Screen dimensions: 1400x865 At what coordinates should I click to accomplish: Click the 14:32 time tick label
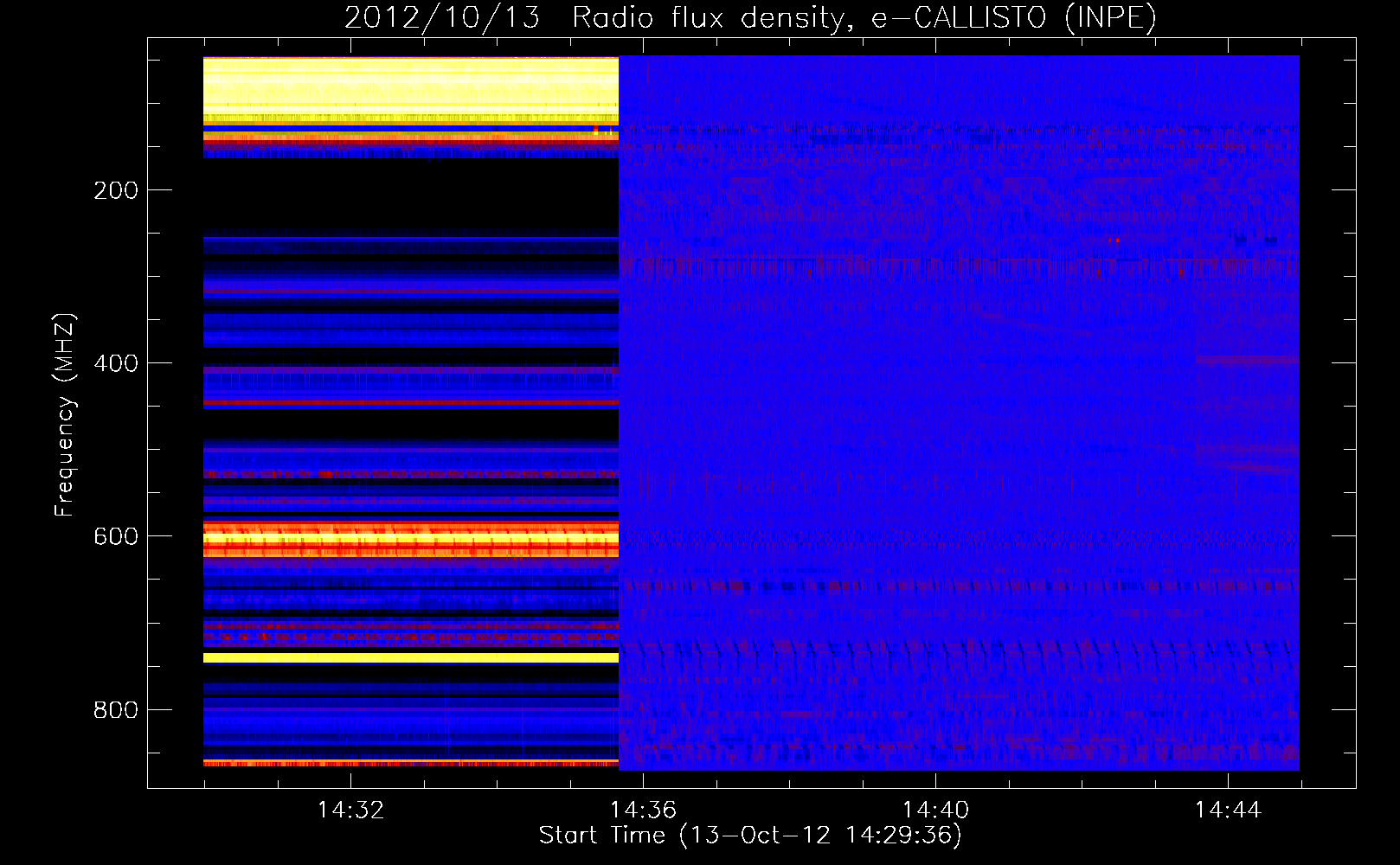[350, 810]
